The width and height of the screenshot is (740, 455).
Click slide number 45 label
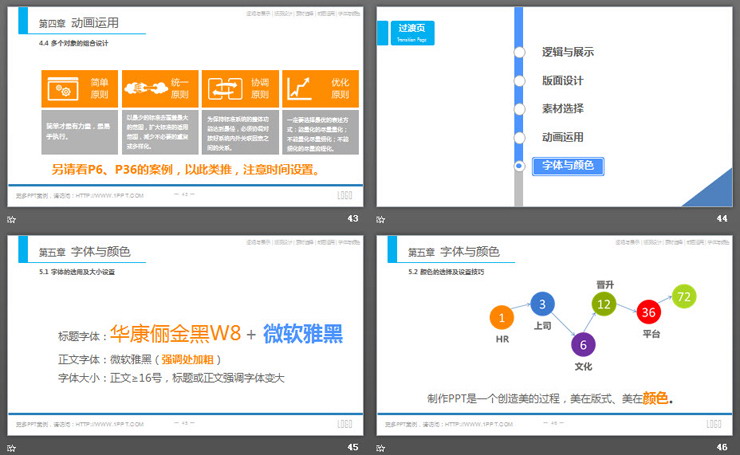pyautogui.click(x=353, y=447)
